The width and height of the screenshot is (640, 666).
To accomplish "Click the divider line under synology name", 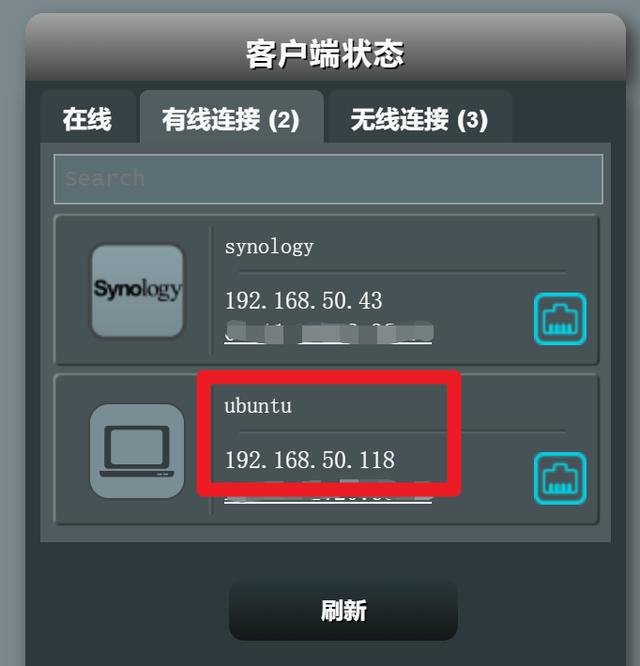I will point(403,272).
